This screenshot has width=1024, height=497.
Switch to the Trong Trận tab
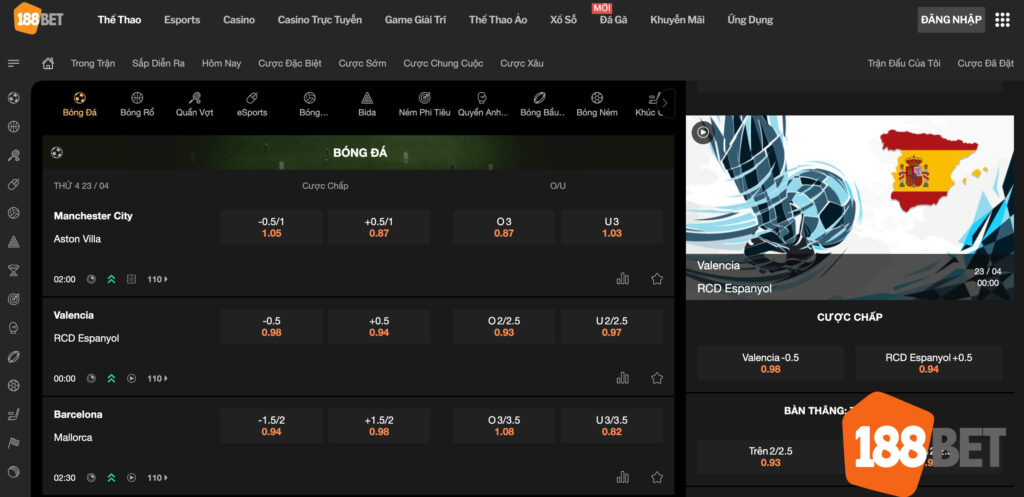(93, 63)
